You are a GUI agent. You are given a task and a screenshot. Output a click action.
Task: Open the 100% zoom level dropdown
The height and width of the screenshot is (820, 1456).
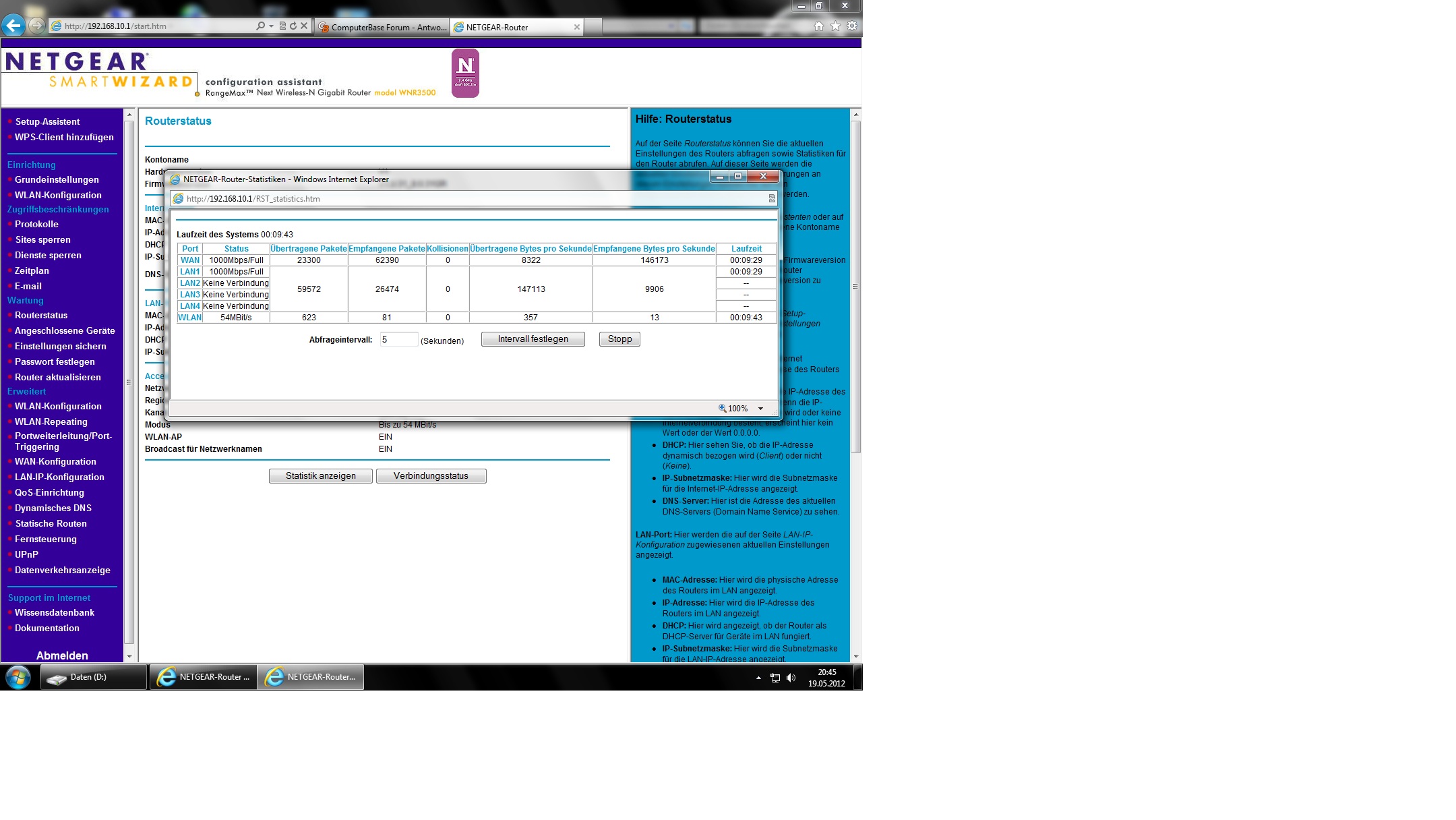tap(760, 409)
